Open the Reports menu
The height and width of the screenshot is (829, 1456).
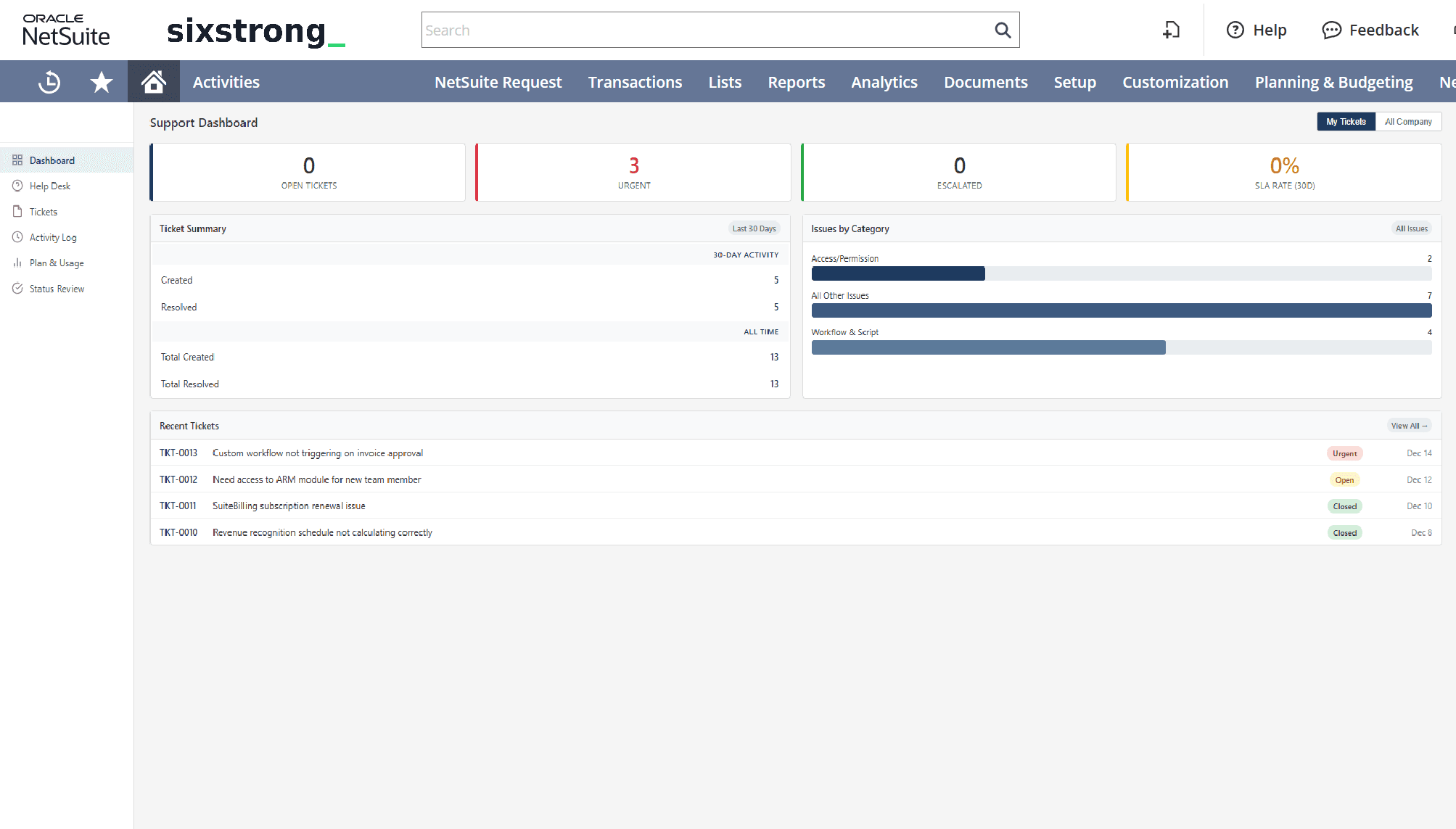pyautogui.click(x=796, y=82)
